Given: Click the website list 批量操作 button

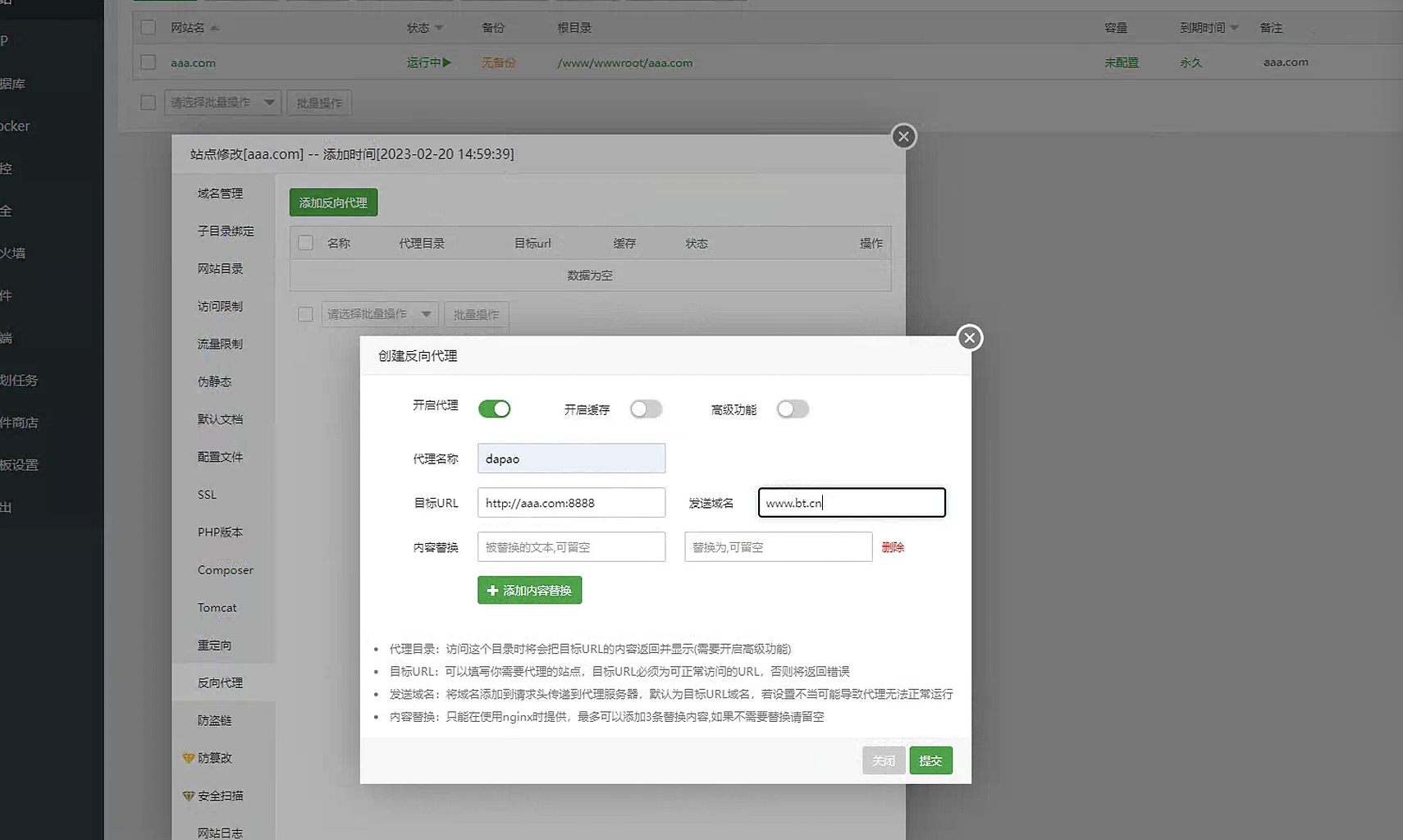Looking at the screenshot, I should tap(319, 103).
